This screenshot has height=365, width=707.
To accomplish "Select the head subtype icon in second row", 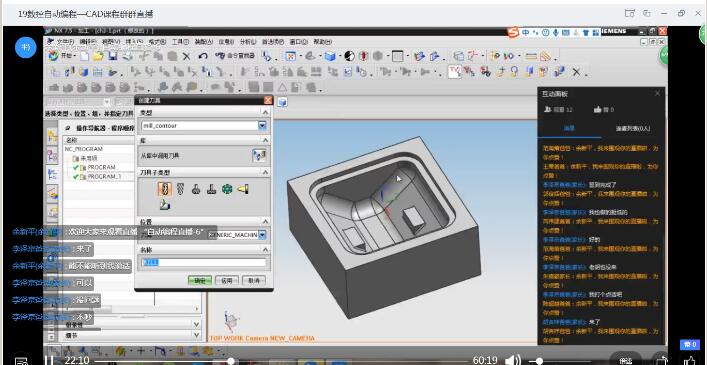I will (x=165, y=205).
